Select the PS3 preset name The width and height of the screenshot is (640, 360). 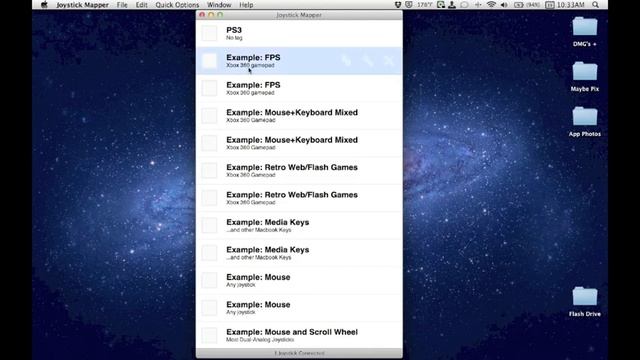(x=234, y=30)
